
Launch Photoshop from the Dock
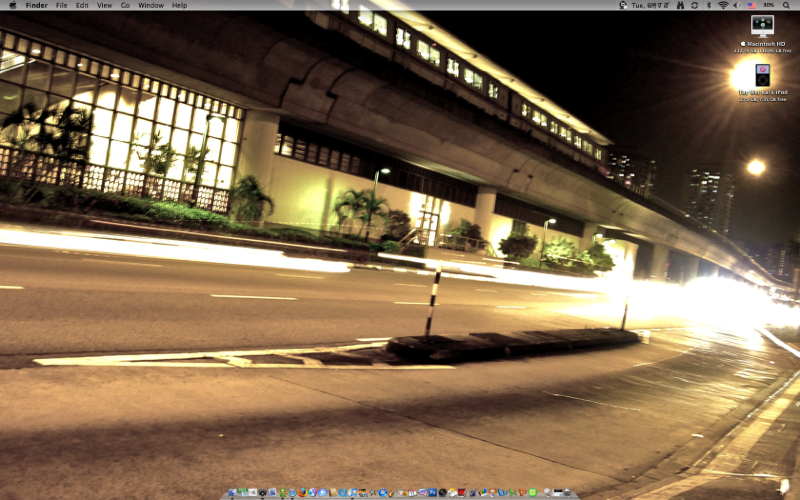tap(433, 492)
